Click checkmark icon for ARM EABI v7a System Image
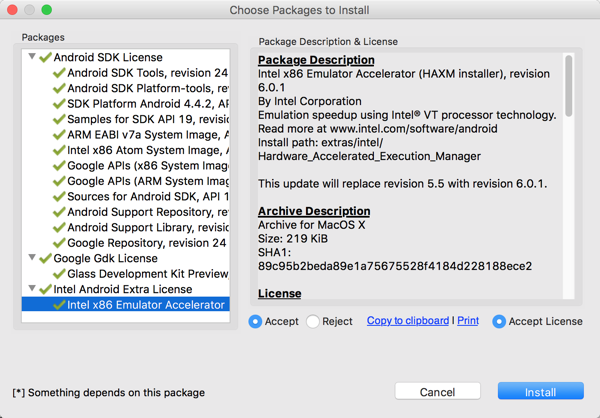 click(x=59, y=135)
